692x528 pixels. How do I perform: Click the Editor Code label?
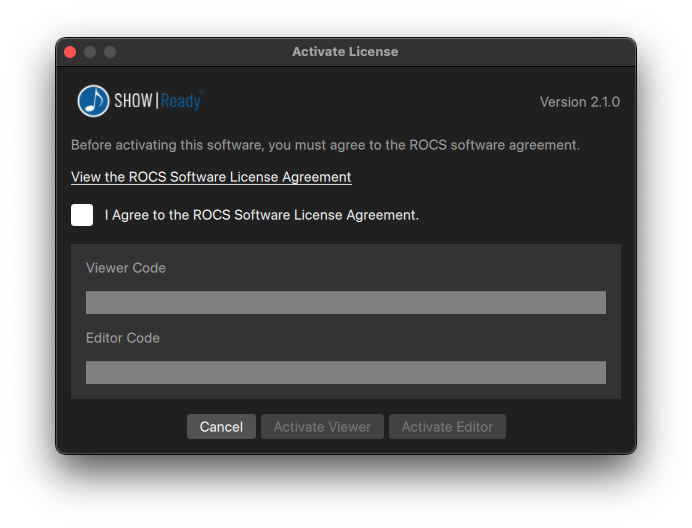[x=123, y=338]
